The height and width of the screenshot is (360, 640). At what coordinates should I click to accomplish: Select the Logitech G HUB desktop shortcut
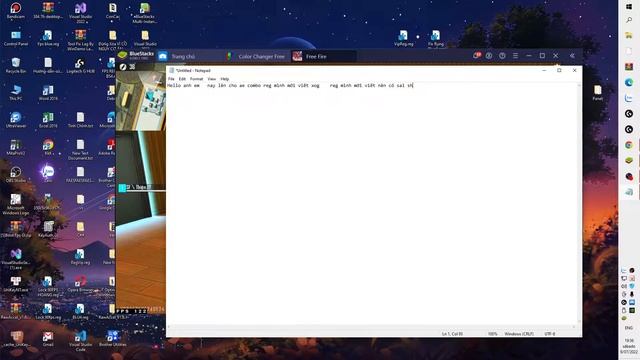[x=80, y=65]
